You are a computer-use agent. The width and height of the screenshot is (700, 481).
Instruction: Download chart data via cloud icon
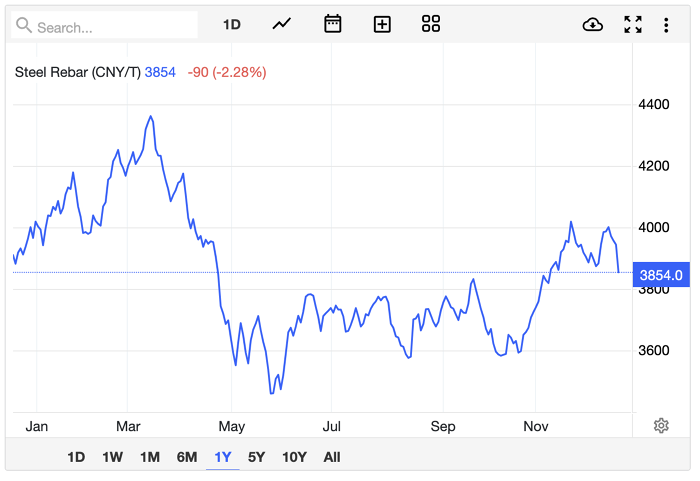tap(593, 25)
